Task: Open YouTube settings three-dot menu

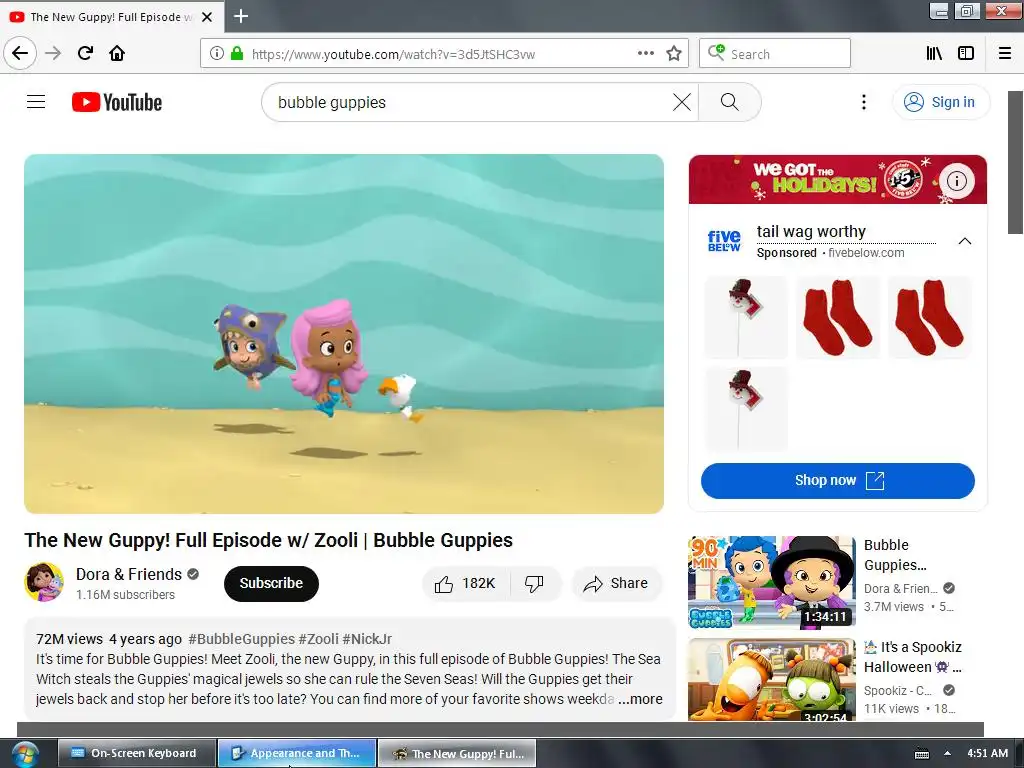Action: tap(863, 102)
